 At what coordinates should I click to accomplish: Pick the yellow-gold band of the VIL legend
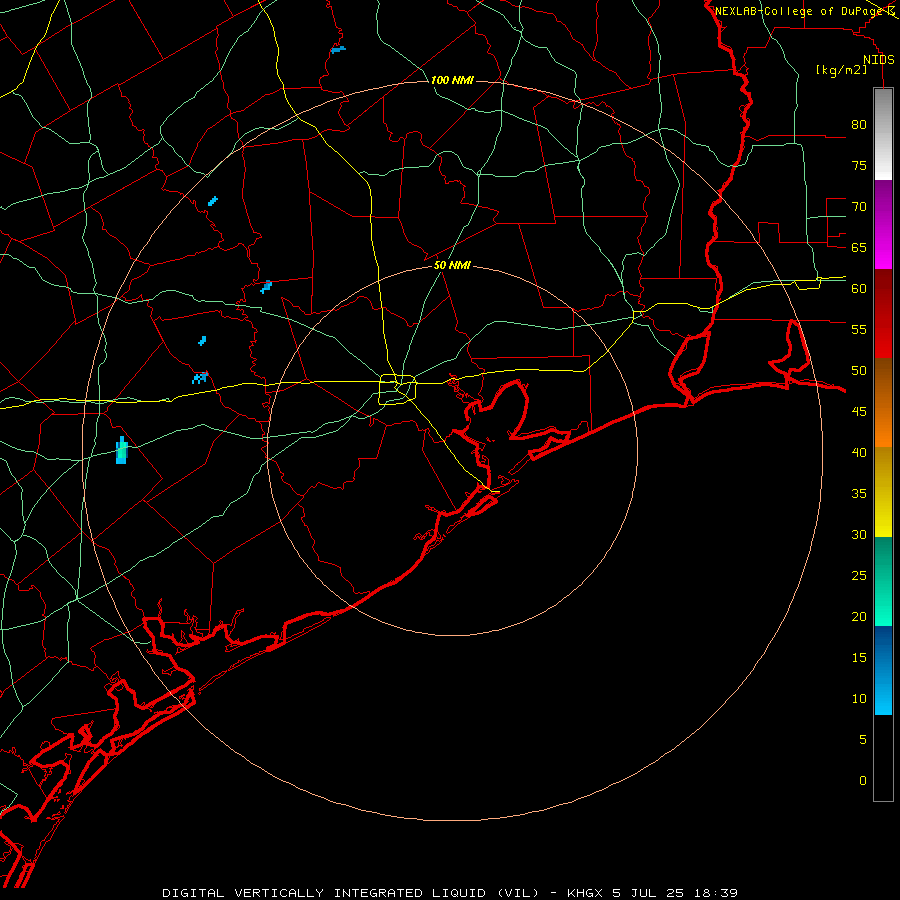point(883,492)
